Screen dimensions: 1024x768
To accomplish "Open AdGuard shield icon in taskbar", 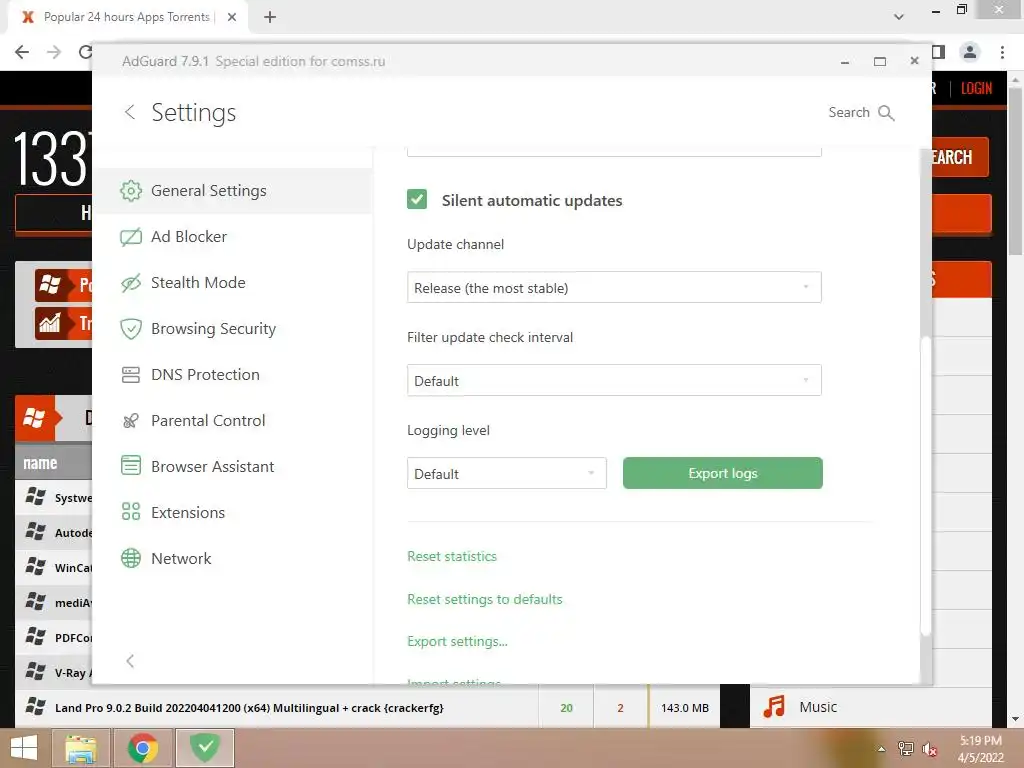I will point(205,748).
